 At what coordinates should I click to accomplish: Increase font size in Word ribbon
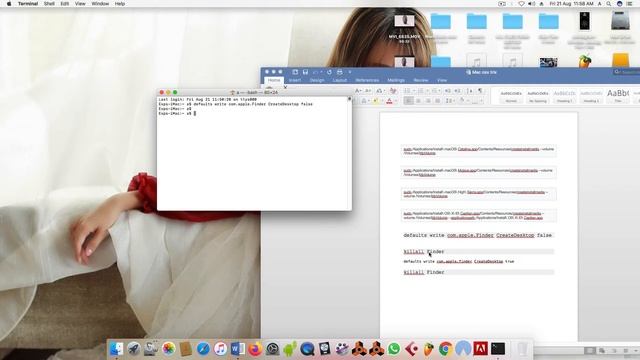pyautogui.click(x=358, y=91)
